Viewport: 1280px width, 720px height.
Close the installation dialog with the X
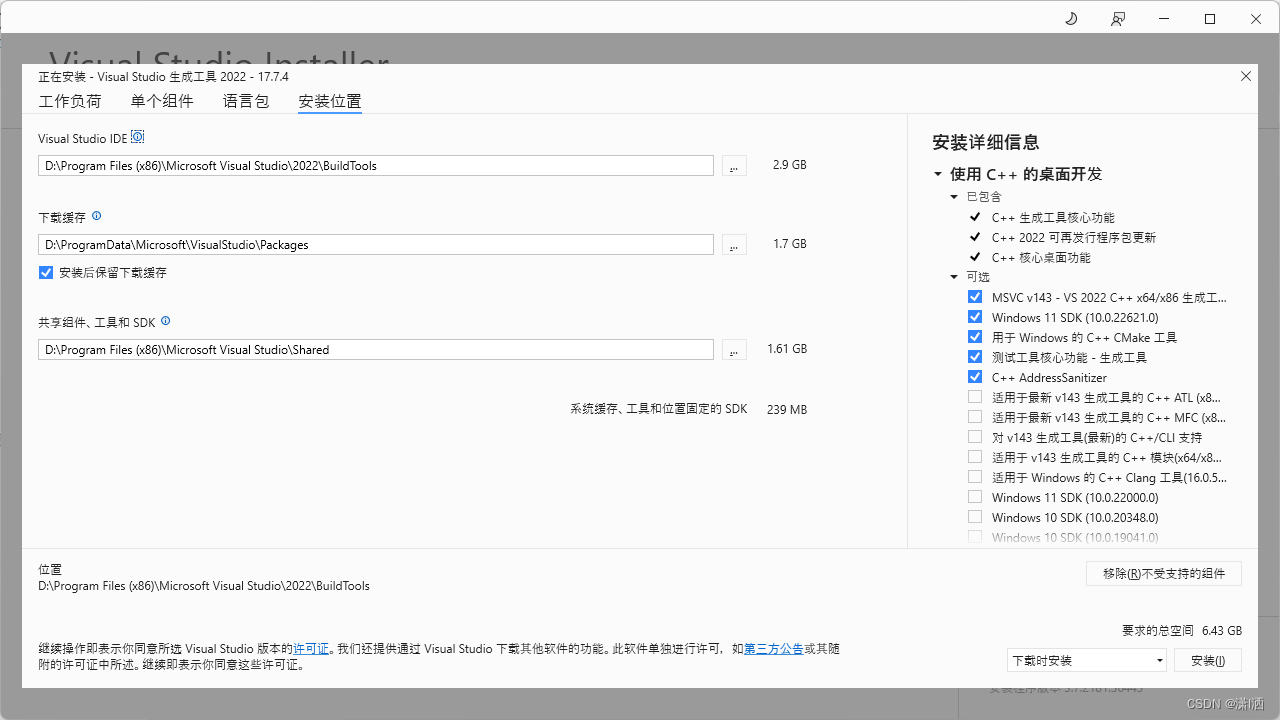pos(1246,76)
